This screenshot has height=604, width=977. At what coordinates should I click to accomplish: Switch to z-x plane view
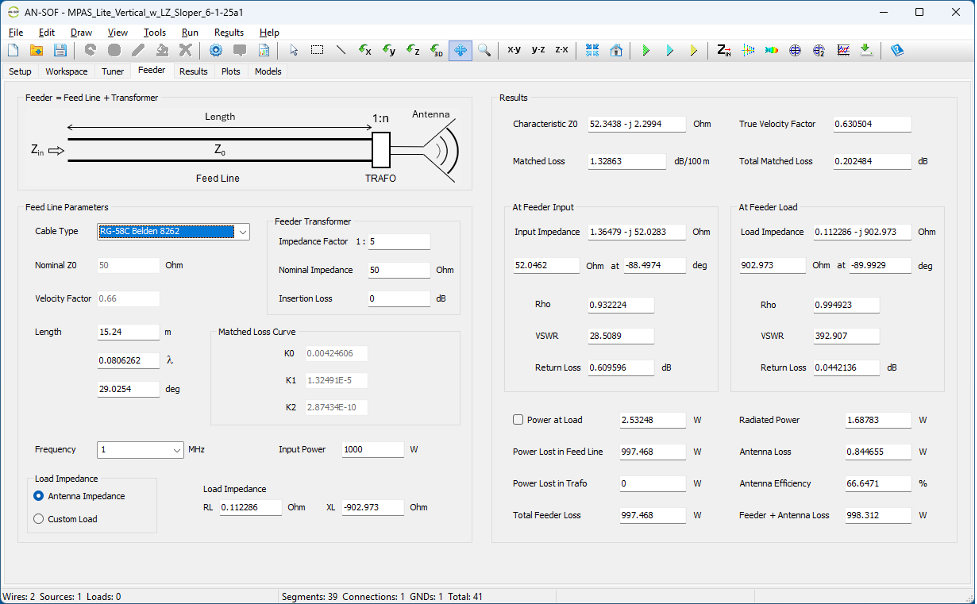[562, 50]
